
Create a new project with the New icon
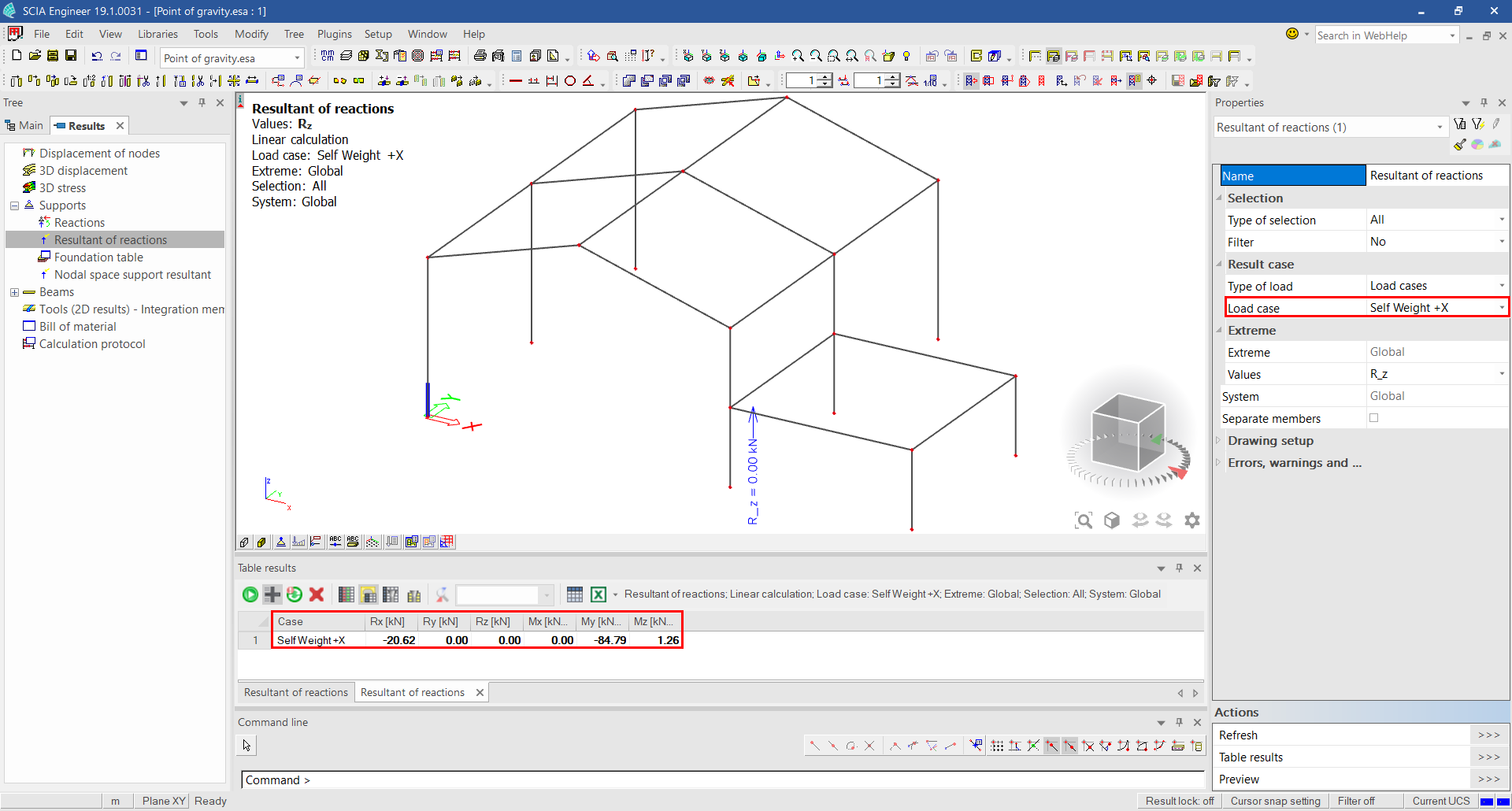tap(16, 56)
